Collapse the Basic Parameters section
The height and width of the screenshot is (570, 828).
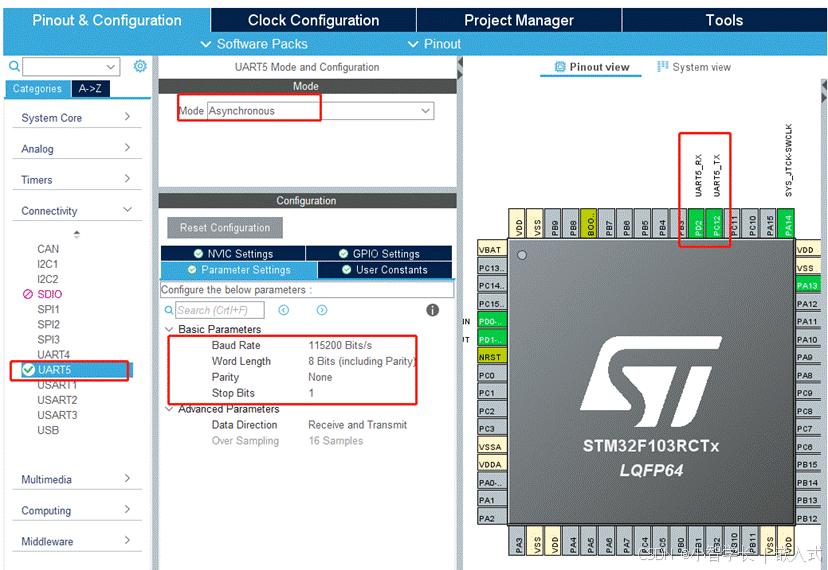[169, 329]
